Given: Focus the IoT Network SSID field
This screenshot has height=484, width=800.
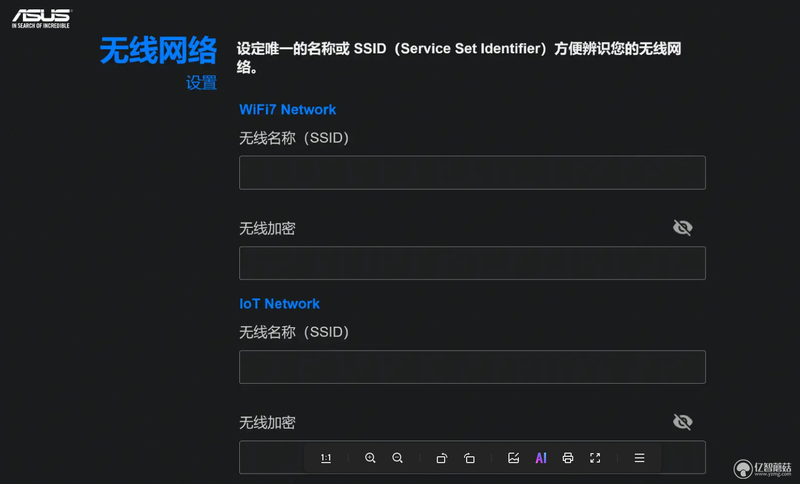Looking at the screenshot, I should (472, 367).
